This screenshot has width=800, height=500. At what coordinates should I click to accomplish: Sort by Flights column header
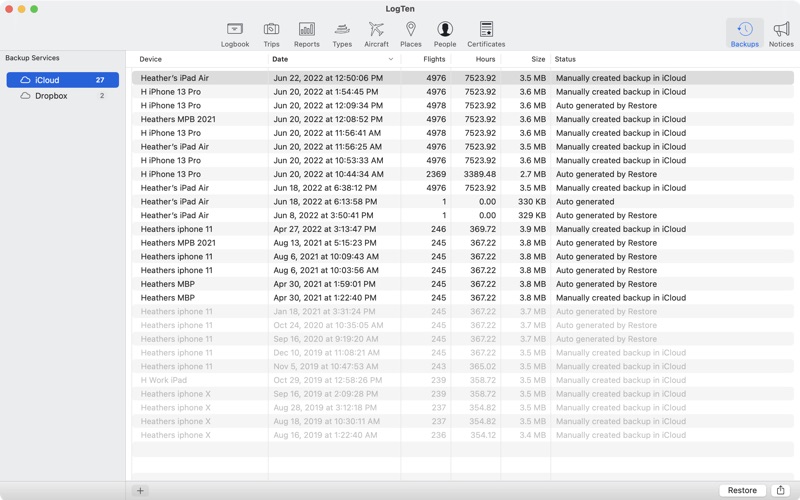426,59
